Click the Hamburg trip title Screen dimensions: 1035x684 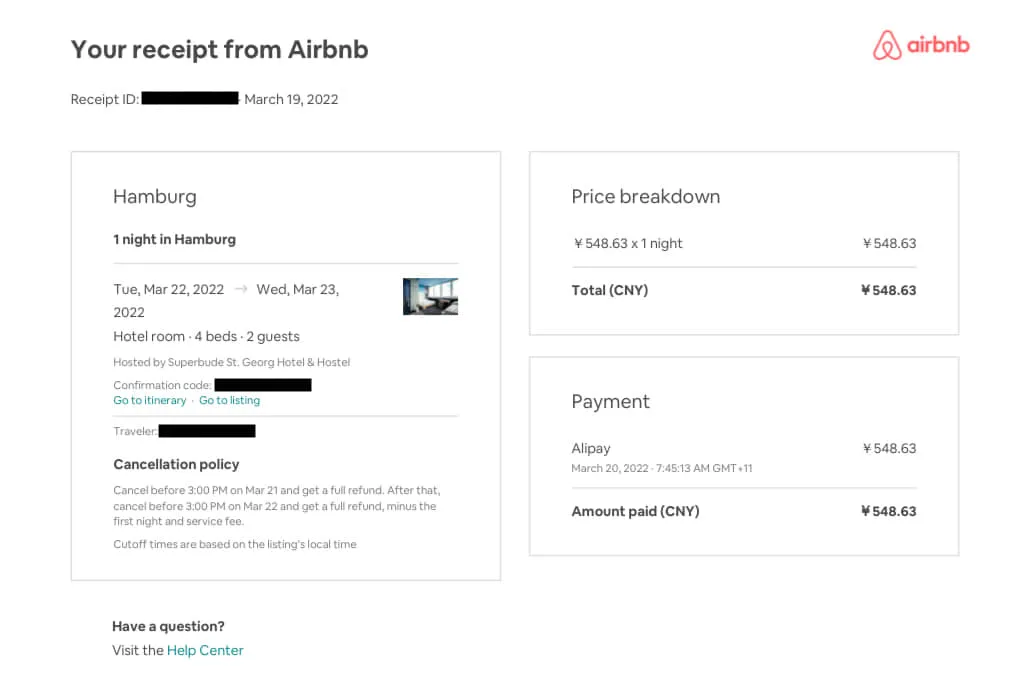pyautogui.click(x=155, y=196)
